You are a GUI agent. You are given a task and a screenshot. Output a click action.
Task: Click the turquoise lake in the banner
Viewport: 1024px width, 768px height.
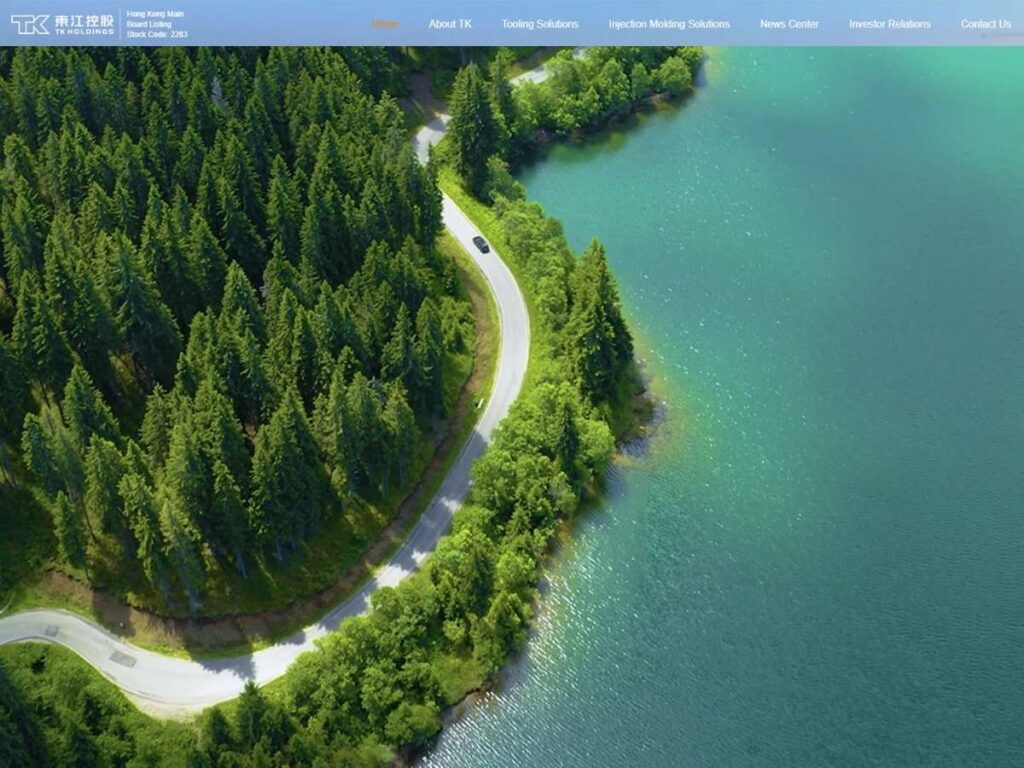pyautogui.click(x=820, y=400)
